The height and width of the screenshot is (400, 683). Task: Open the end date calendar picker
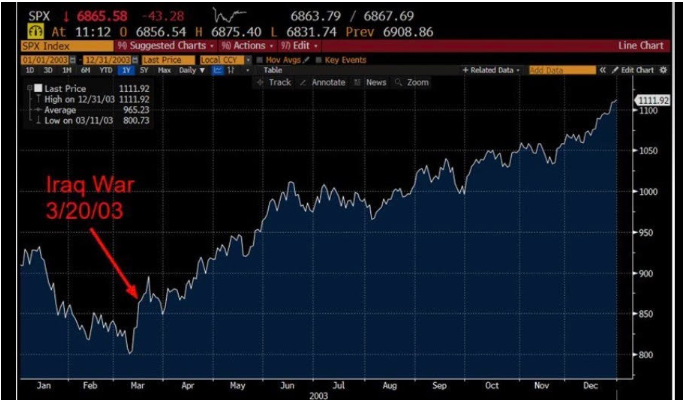coord(135,60)
